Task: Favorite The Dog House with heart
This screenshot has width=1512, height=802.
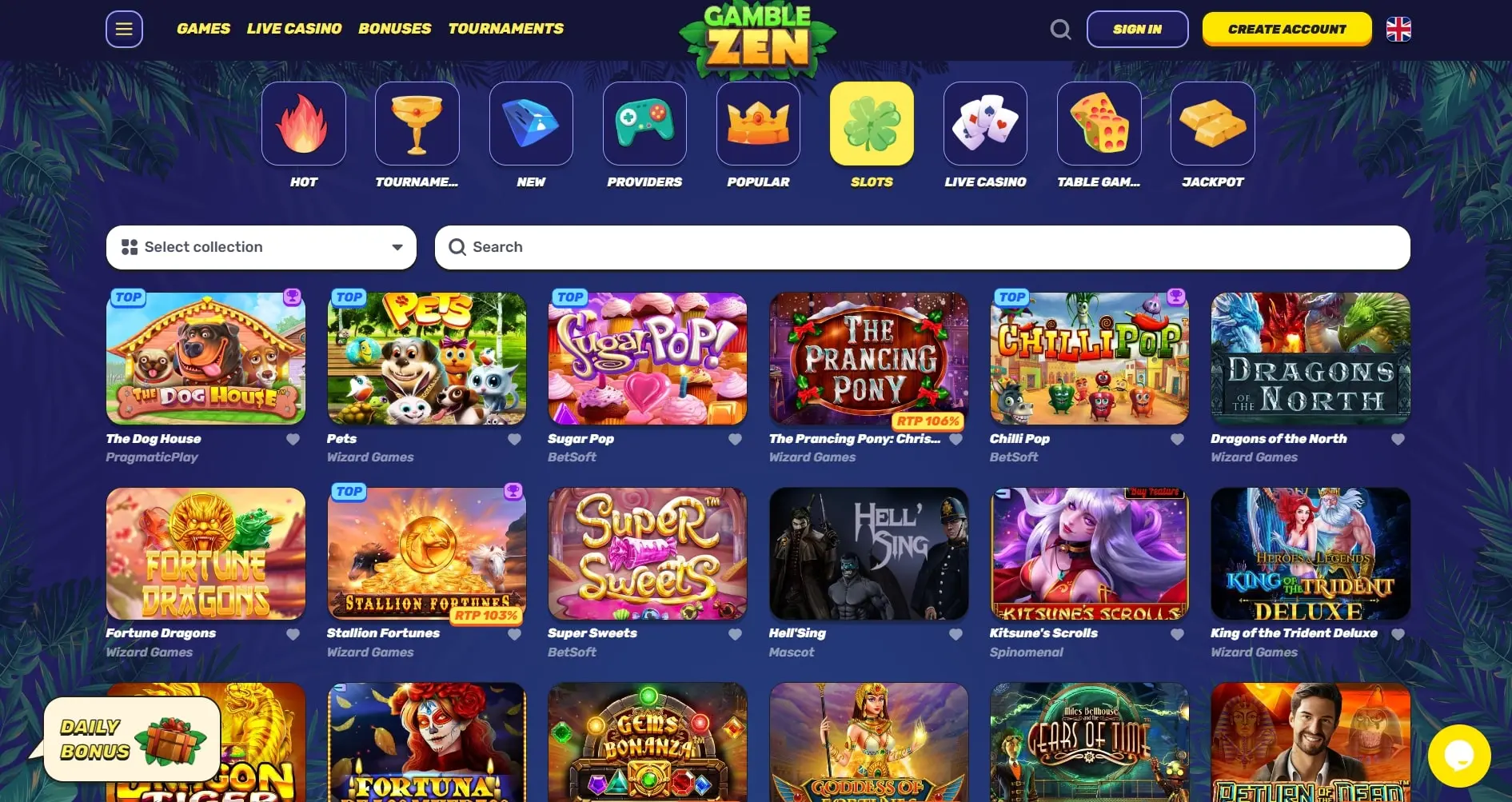Action: [x=293, y=439]
